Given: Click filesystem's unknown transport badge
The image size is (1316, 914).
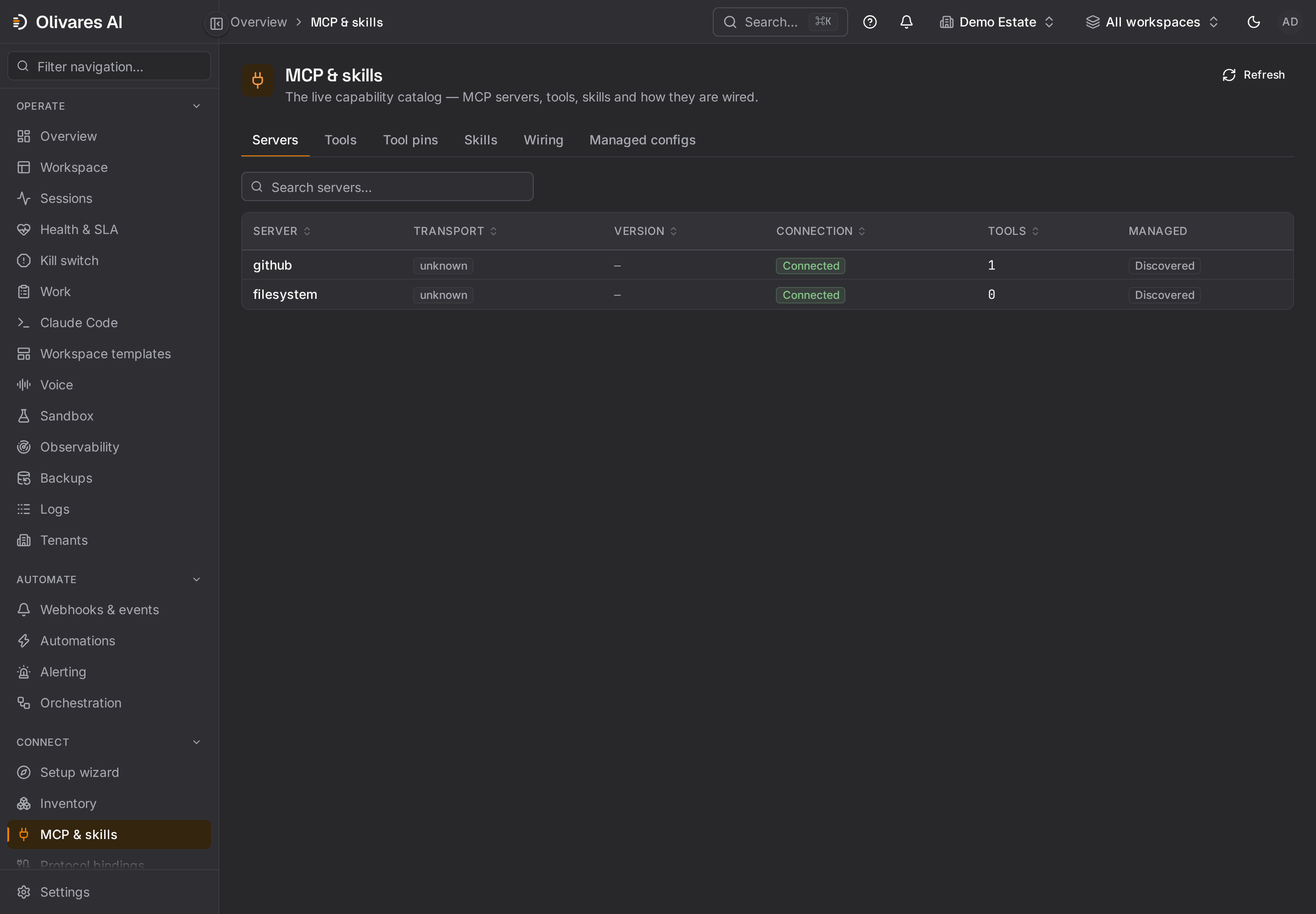Looking at the screenshot, I should (x=443, y=295).
